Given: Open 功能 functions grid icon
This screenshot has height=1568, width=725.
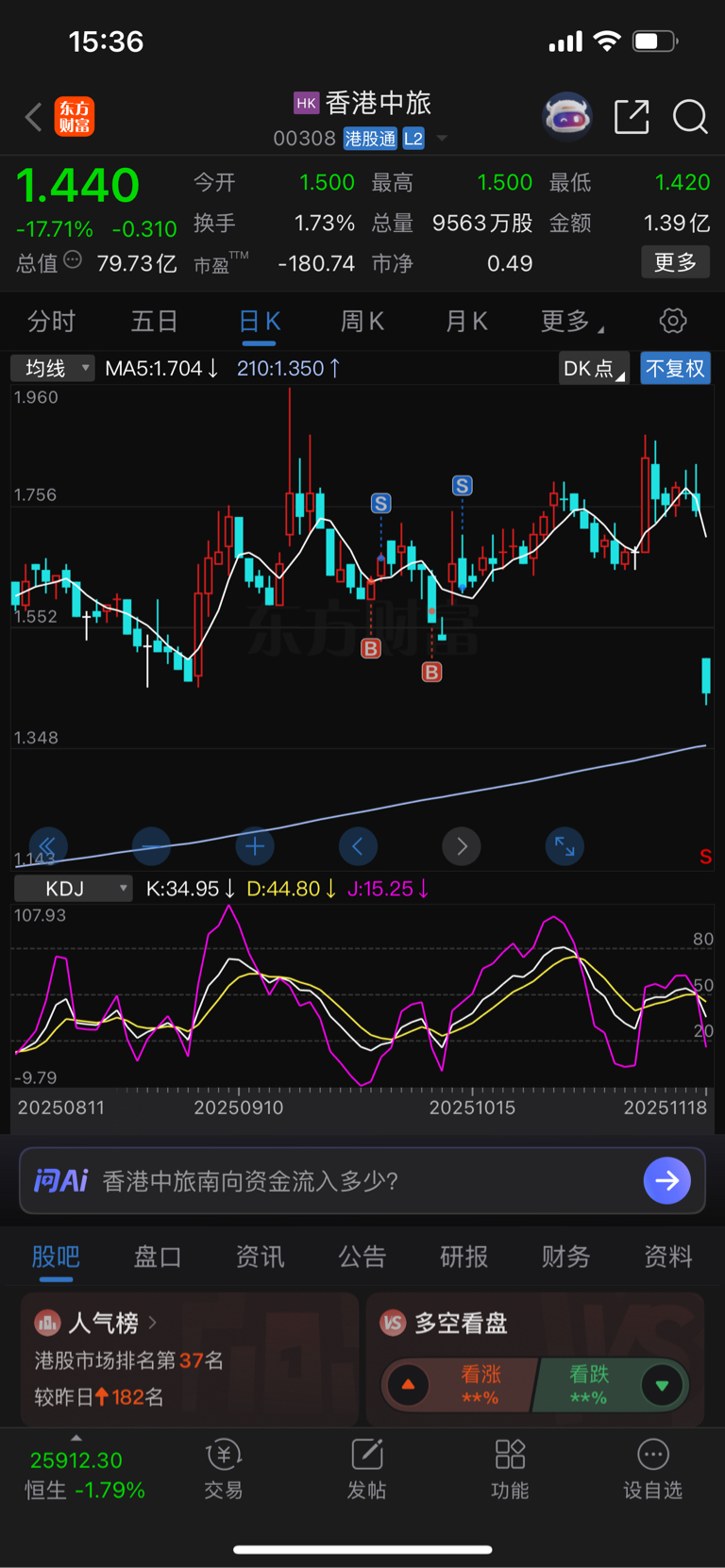Looking at the screenshot, I should [510, 1454].
